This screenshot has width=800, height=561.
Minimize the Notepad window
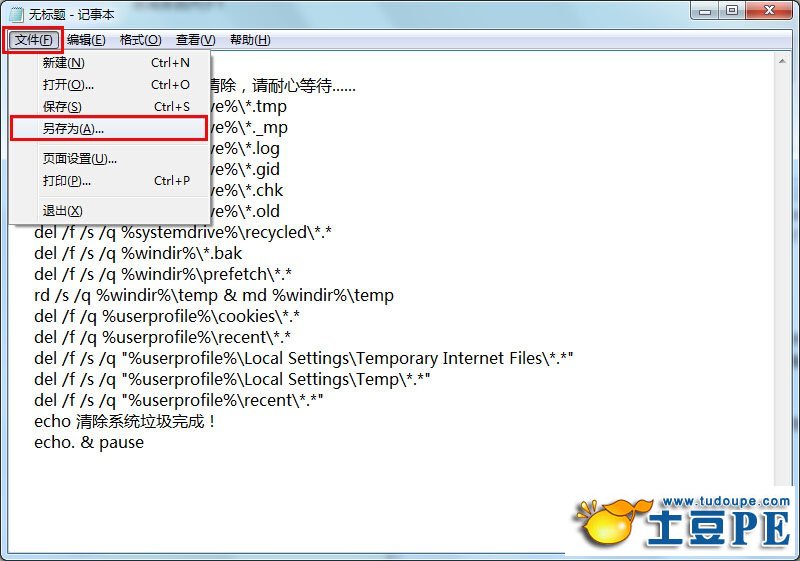pyautogui.click(x=705, y=11)
